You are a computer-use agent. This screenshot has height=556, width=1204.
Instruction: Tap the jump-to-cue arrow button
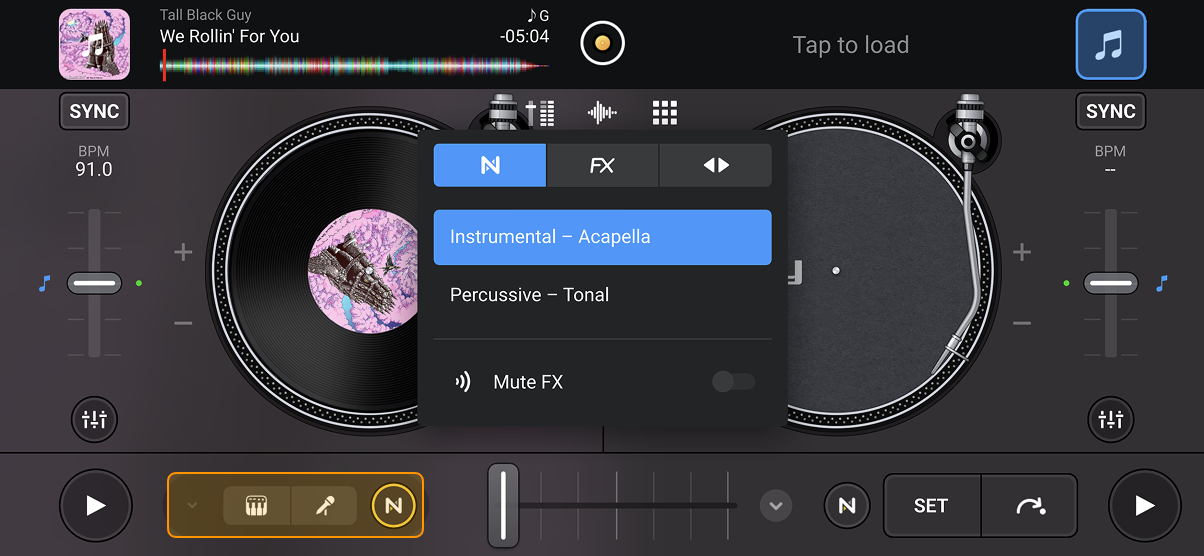1029,506
